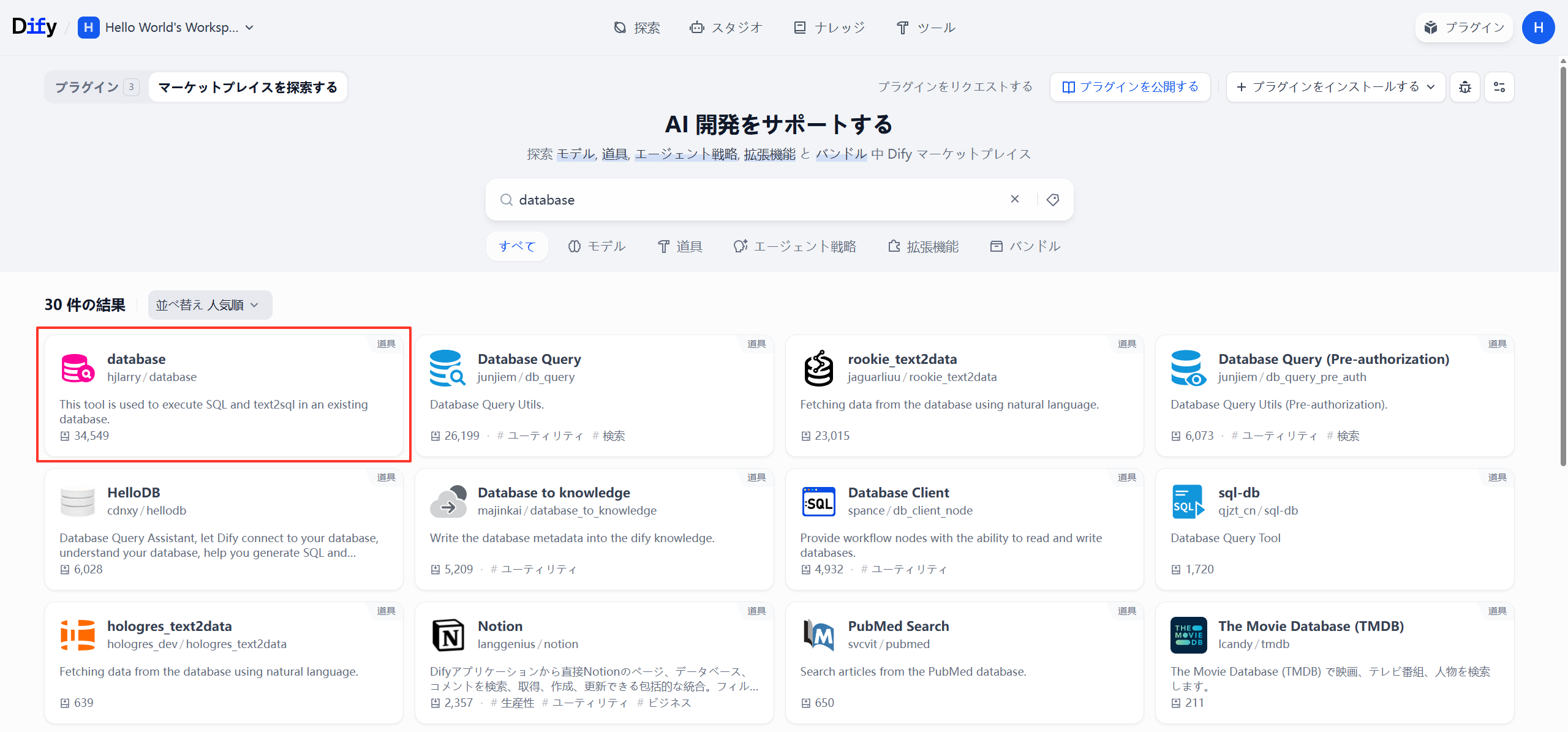Click the tag filter icon beside the search bar
Image resolution: width=1568 pixels, height=732 pixels.
point(1053,199)
